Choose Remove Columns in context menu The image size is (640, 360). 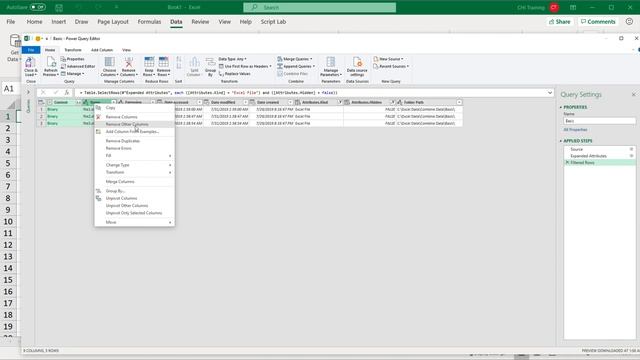point(134,117)
